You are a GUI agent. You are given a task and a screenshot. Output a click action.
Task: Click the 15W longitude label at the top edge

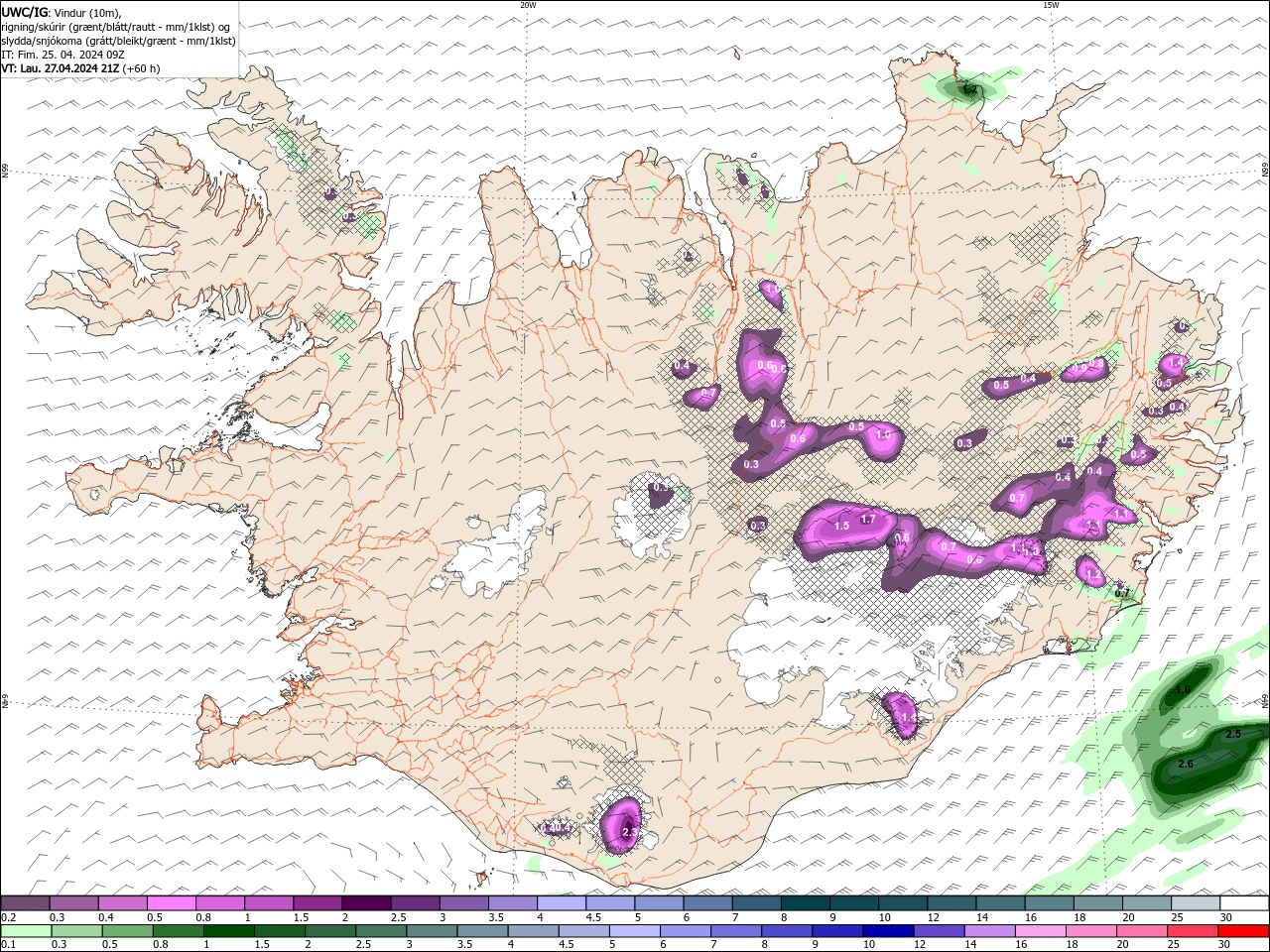point(1051,5)
